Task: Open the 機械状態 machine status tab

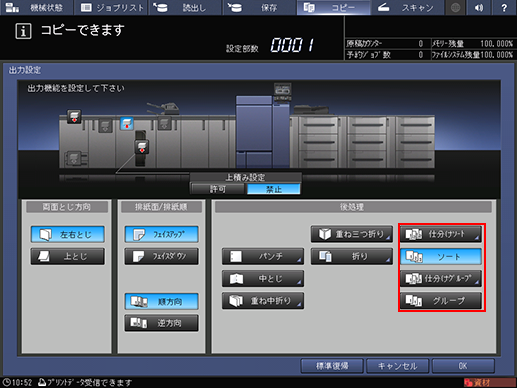Action: (x=36, y=7)
